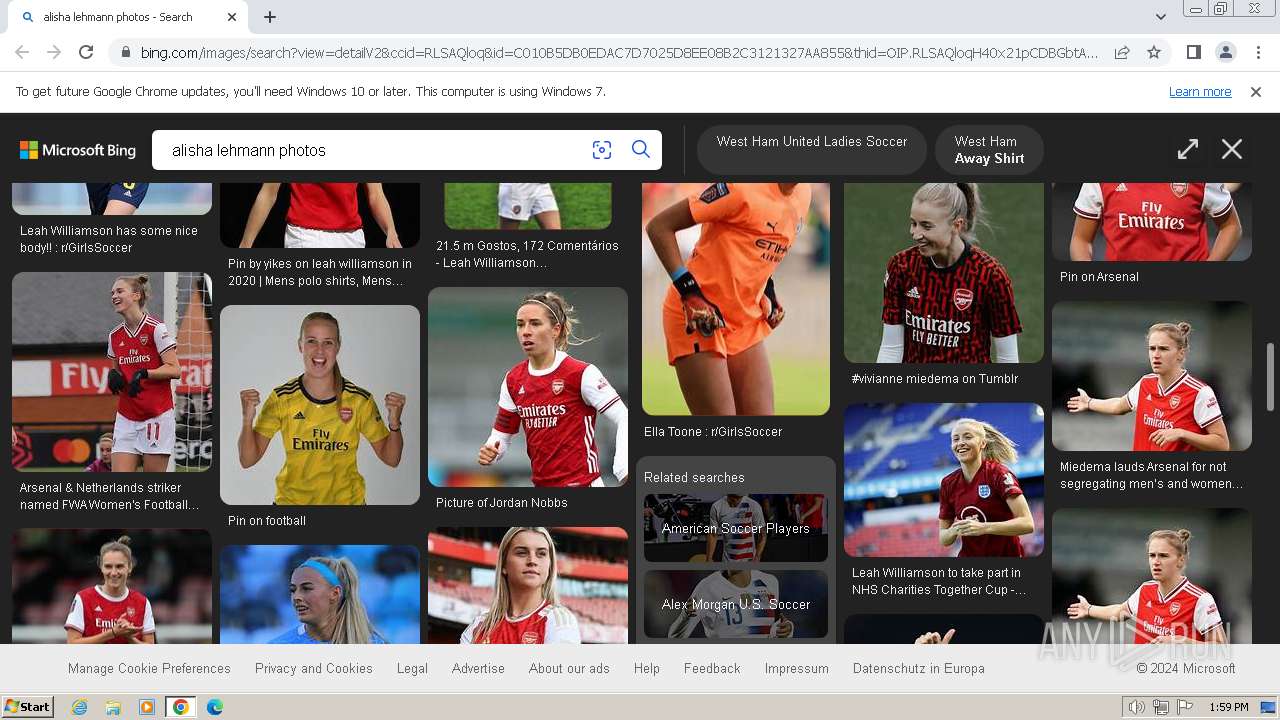
Task: Click 'Ella Toone : r/GirlsSoccer' caption
Action: click(713, 432)
